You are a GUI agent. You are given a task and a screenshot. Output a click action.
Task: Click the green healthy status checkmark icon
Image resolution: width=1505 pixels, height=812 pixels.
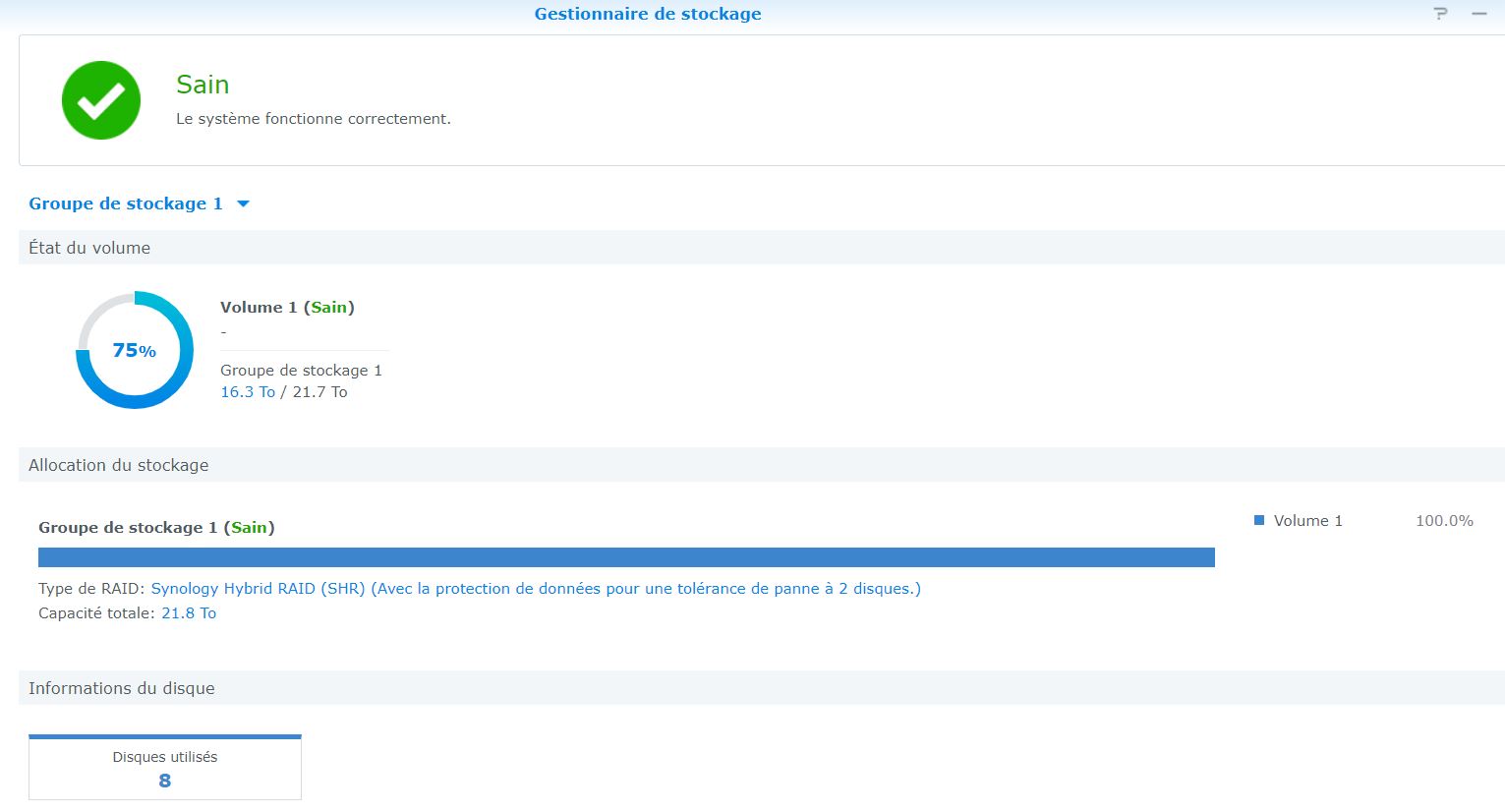[101, 100]
